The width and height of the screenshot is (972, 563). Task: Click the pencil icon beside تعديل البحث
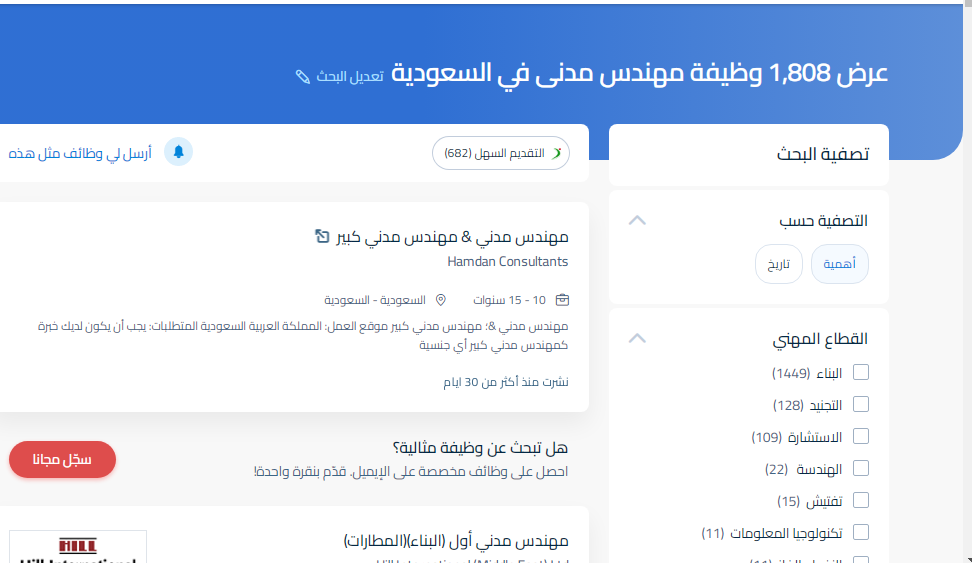click(303, 77)
